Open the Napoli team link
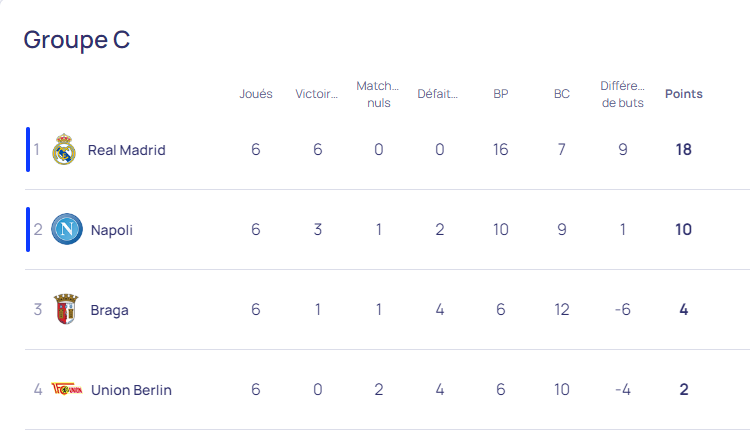Image resolution: width=750 pixels, height=433 pixels. pyautogui.click(x=111, y=230)
